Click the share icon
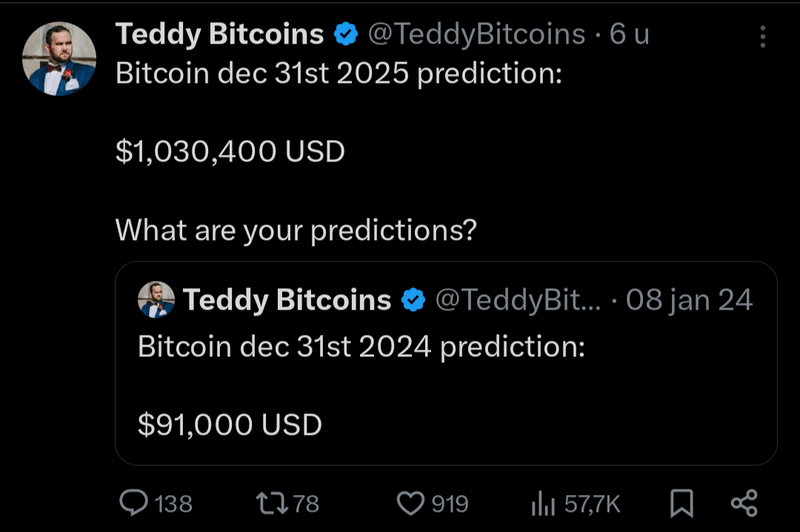The height and width of the screenshot is (532, 800). click(x=744, y=502)
